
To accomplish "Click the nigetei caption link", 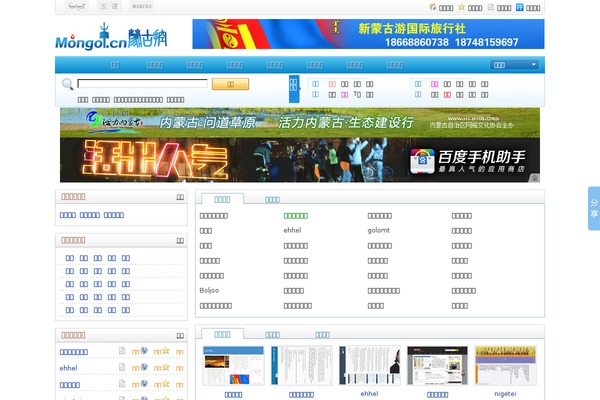I will point(505,393).
